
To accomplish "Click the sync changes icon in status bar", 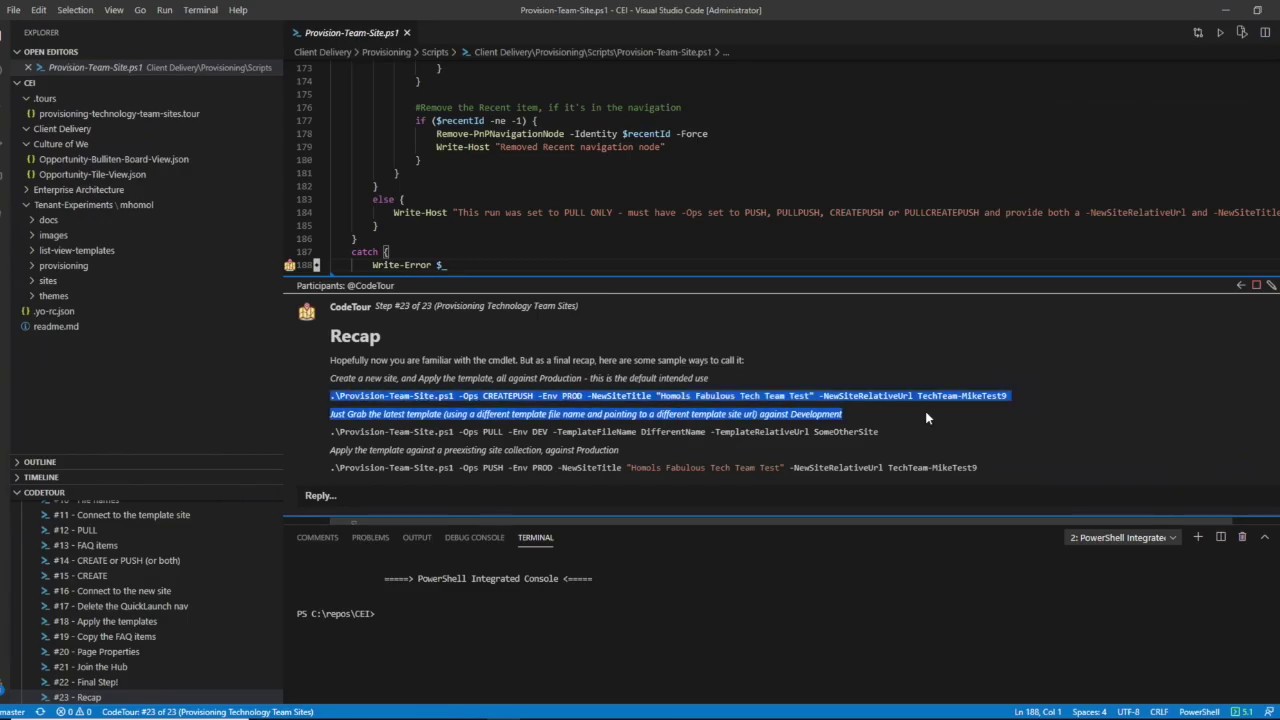I will (40, 712).
